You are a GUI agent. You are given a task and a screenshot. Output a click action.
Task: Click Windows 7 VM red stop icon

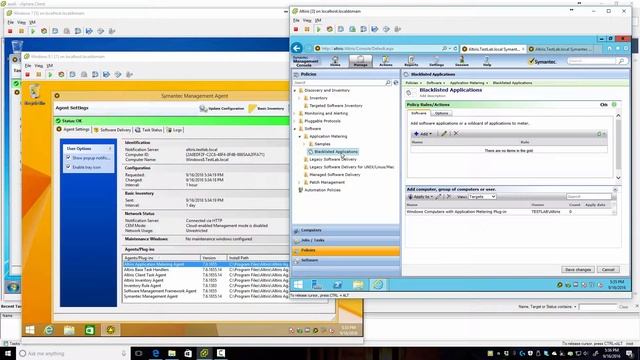[x=10, y=31]
